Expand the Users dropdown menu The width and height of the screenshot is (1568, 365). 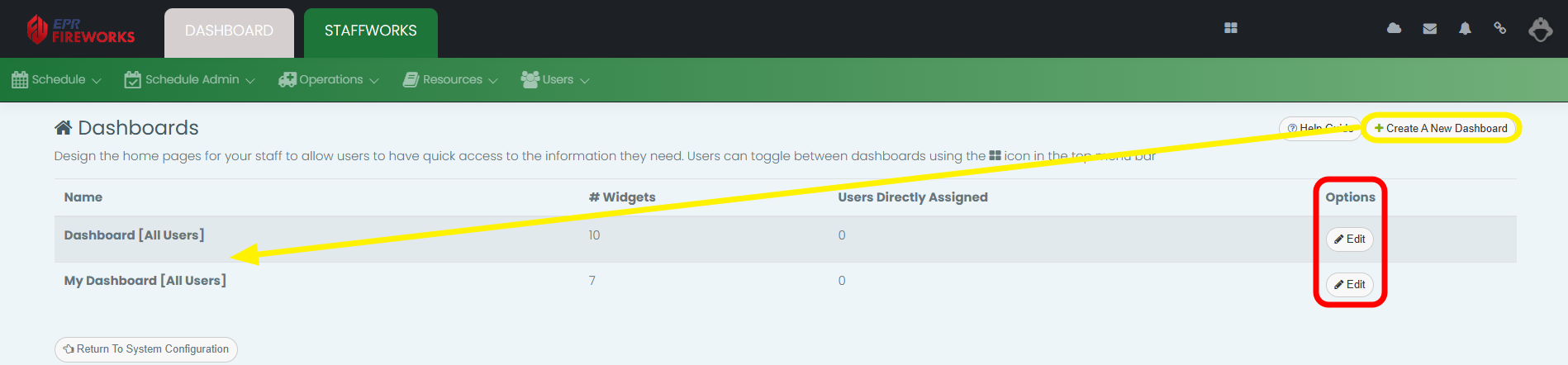(555, 80)
